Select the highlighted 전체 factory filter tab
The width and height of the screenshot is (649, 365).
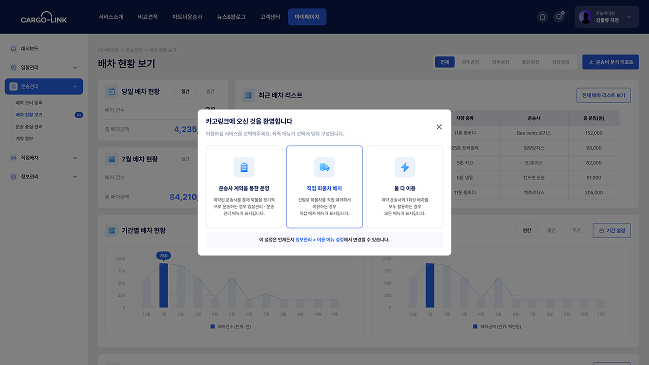tap(445, 62)
